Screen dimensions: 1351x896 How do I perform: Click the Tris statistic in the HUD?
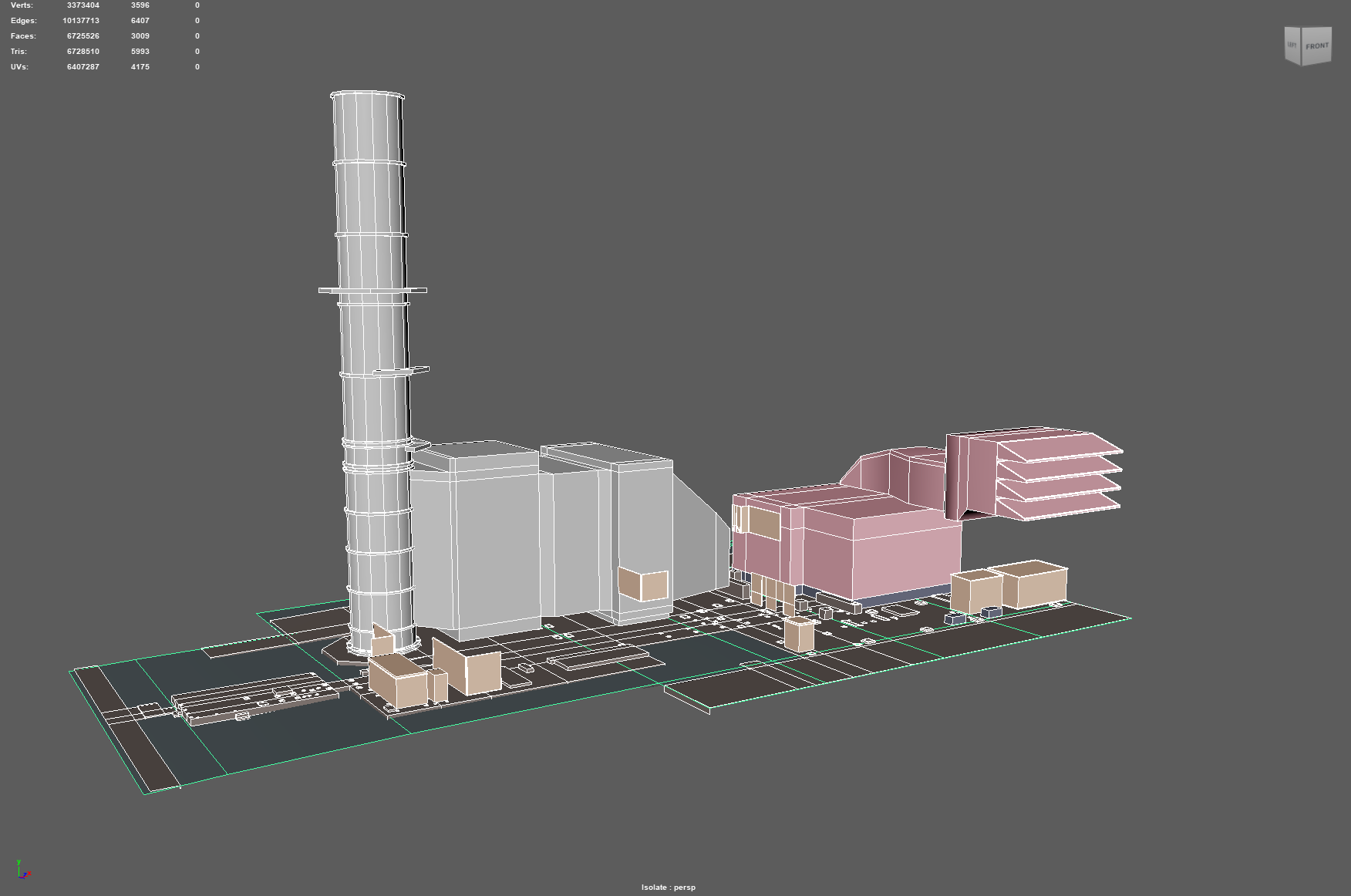[x=83, y=51]
